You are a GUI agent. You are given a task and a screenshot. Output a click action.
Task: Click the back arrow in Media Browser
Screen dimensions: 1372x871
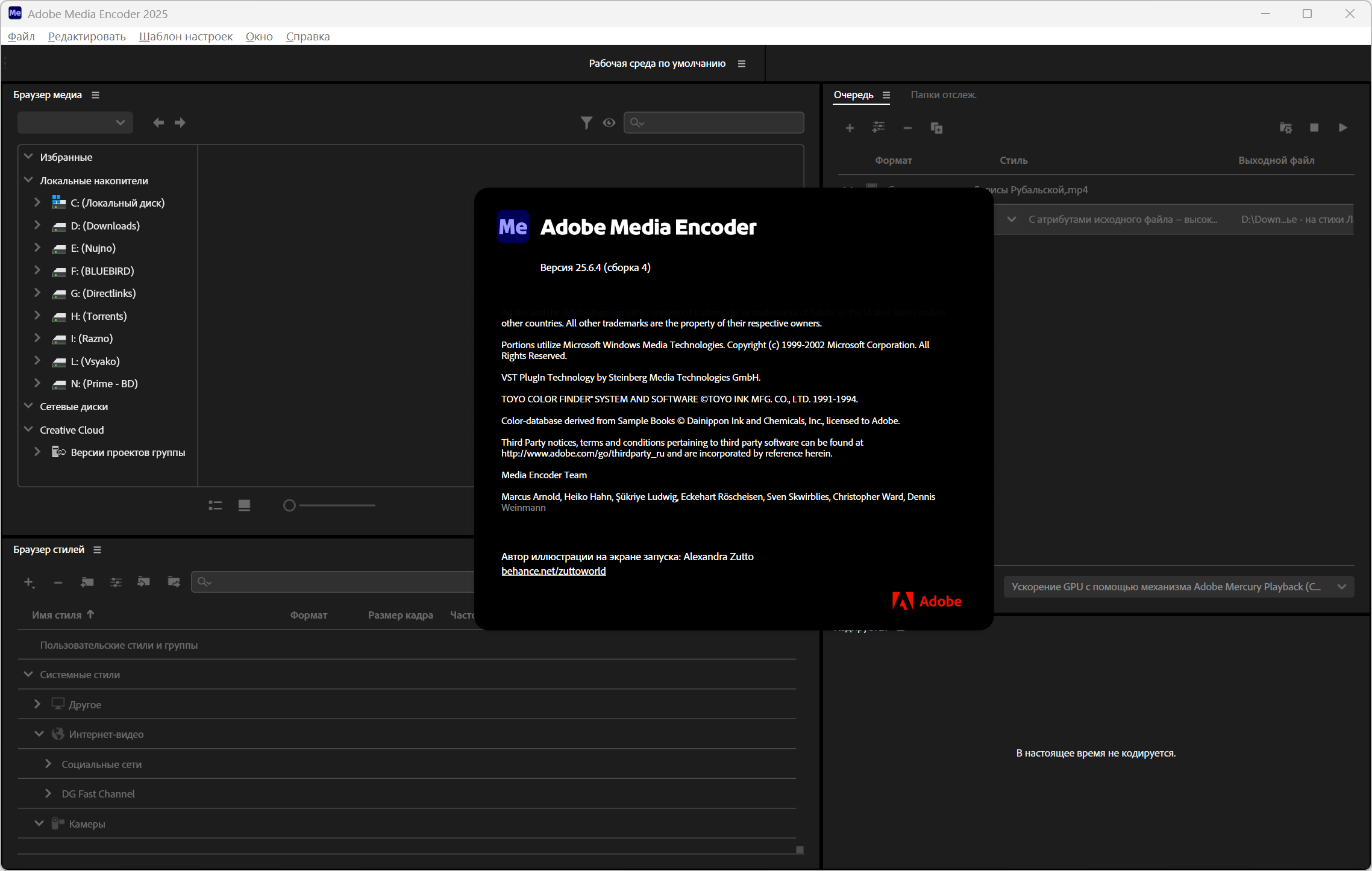tap(158, 123)
